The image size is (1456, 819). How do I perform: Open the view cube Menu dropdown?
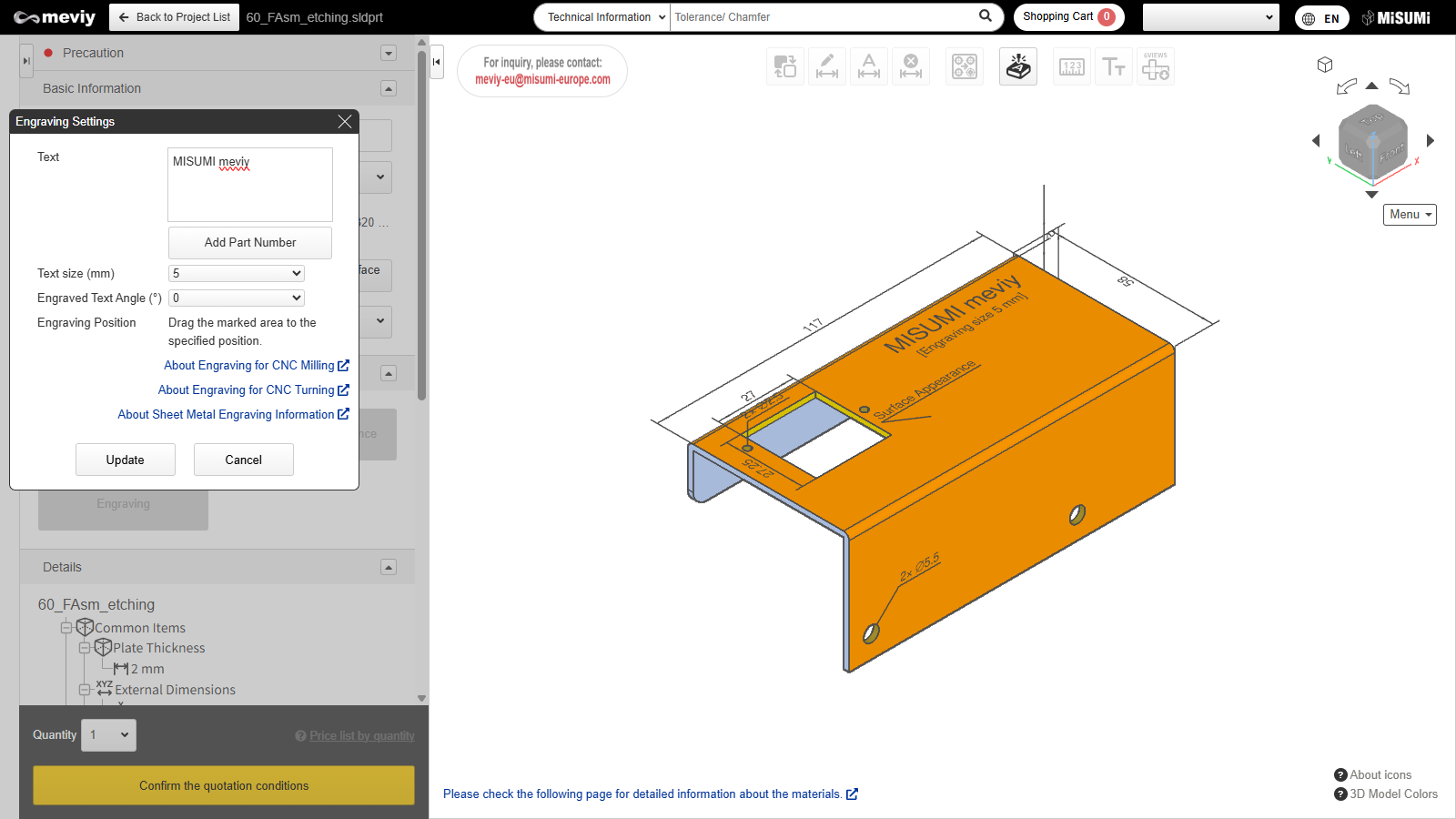(1410, 215)
